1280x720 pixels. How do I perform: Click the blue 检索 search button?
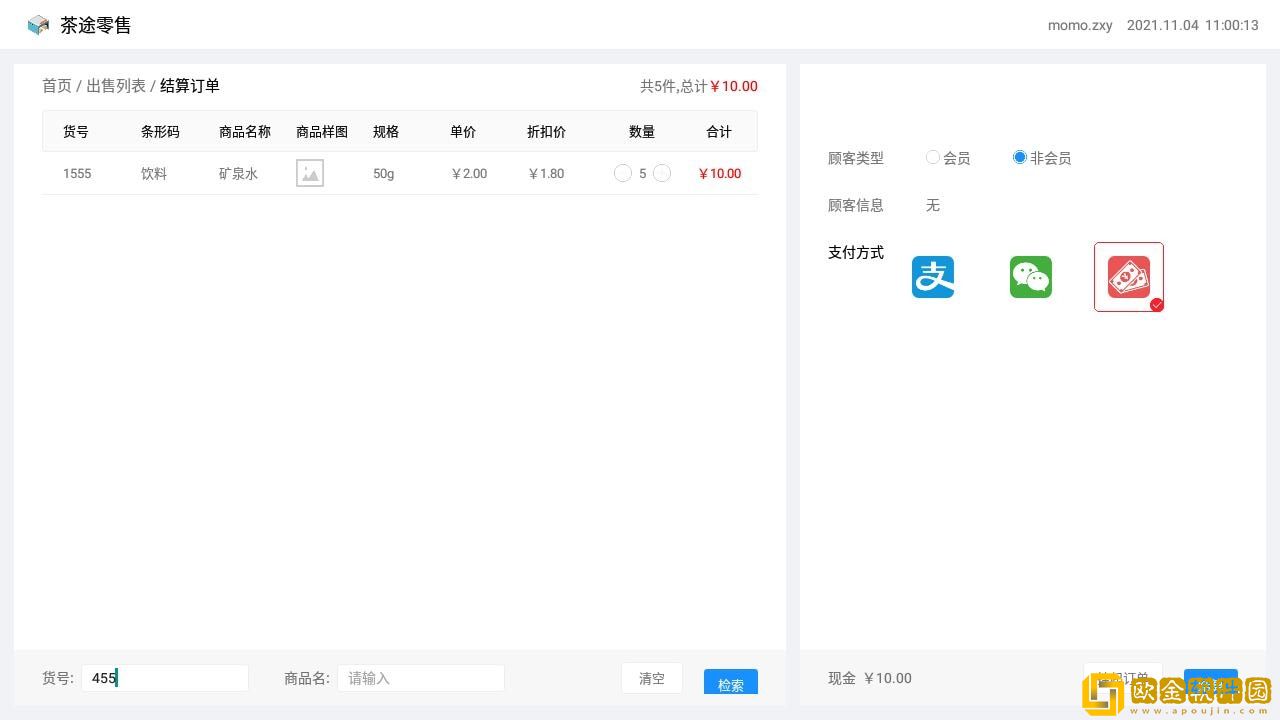click(730, 683)
